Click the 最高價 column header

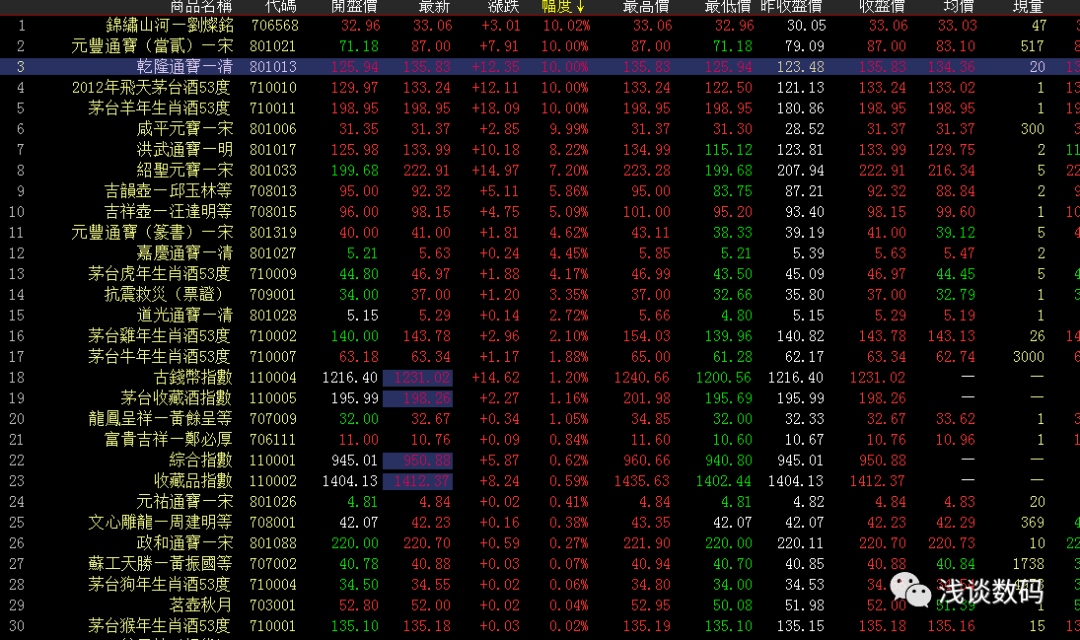pos(646,6)
